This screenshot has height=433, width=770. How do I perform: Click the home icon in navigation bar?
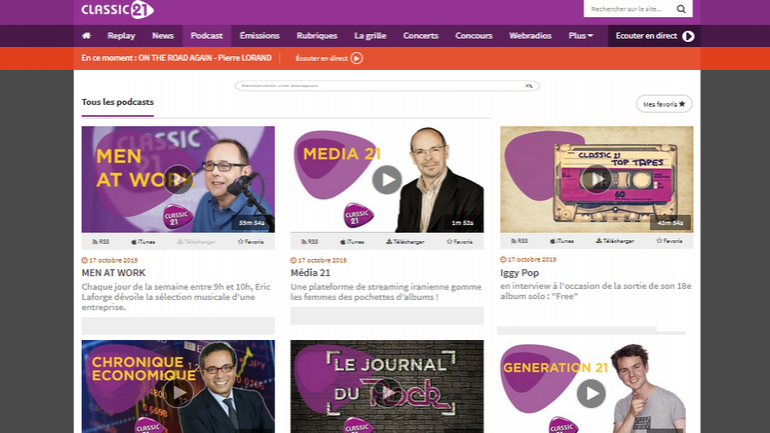click(x=86, y=36)
